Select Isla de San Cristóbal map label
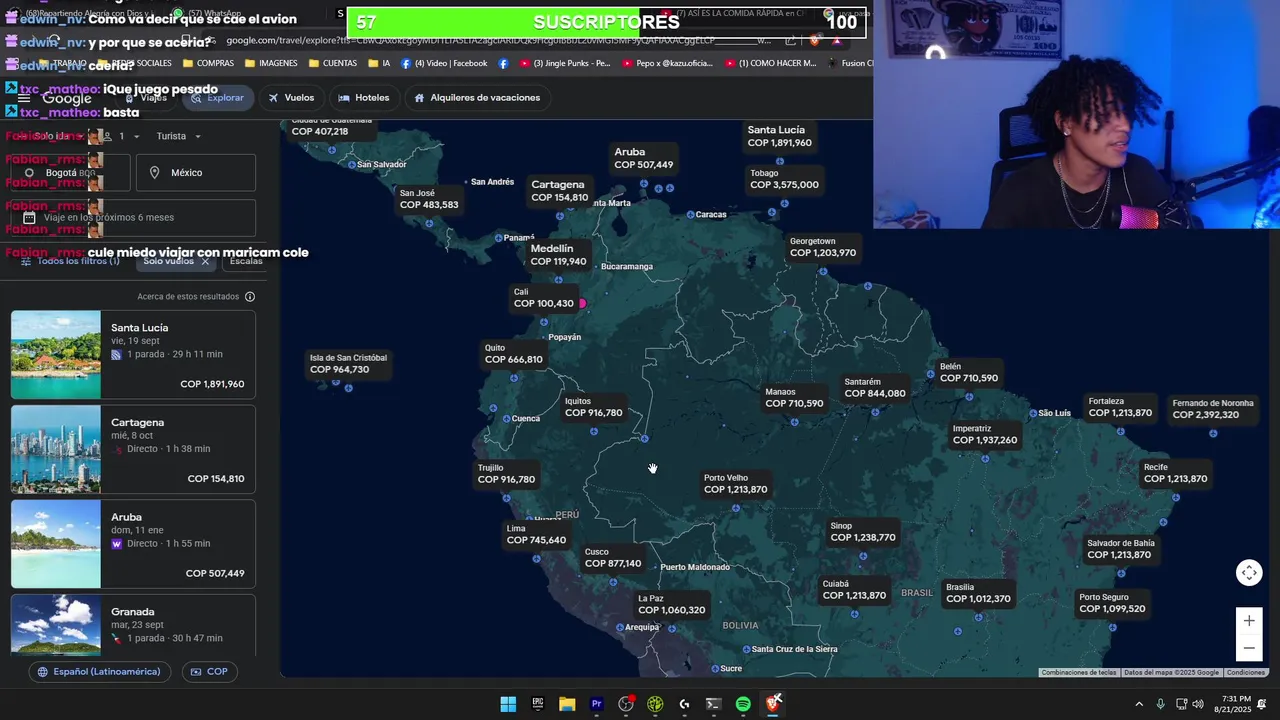The height and width of the screenshot is (720, 1280). click(348, 363)
